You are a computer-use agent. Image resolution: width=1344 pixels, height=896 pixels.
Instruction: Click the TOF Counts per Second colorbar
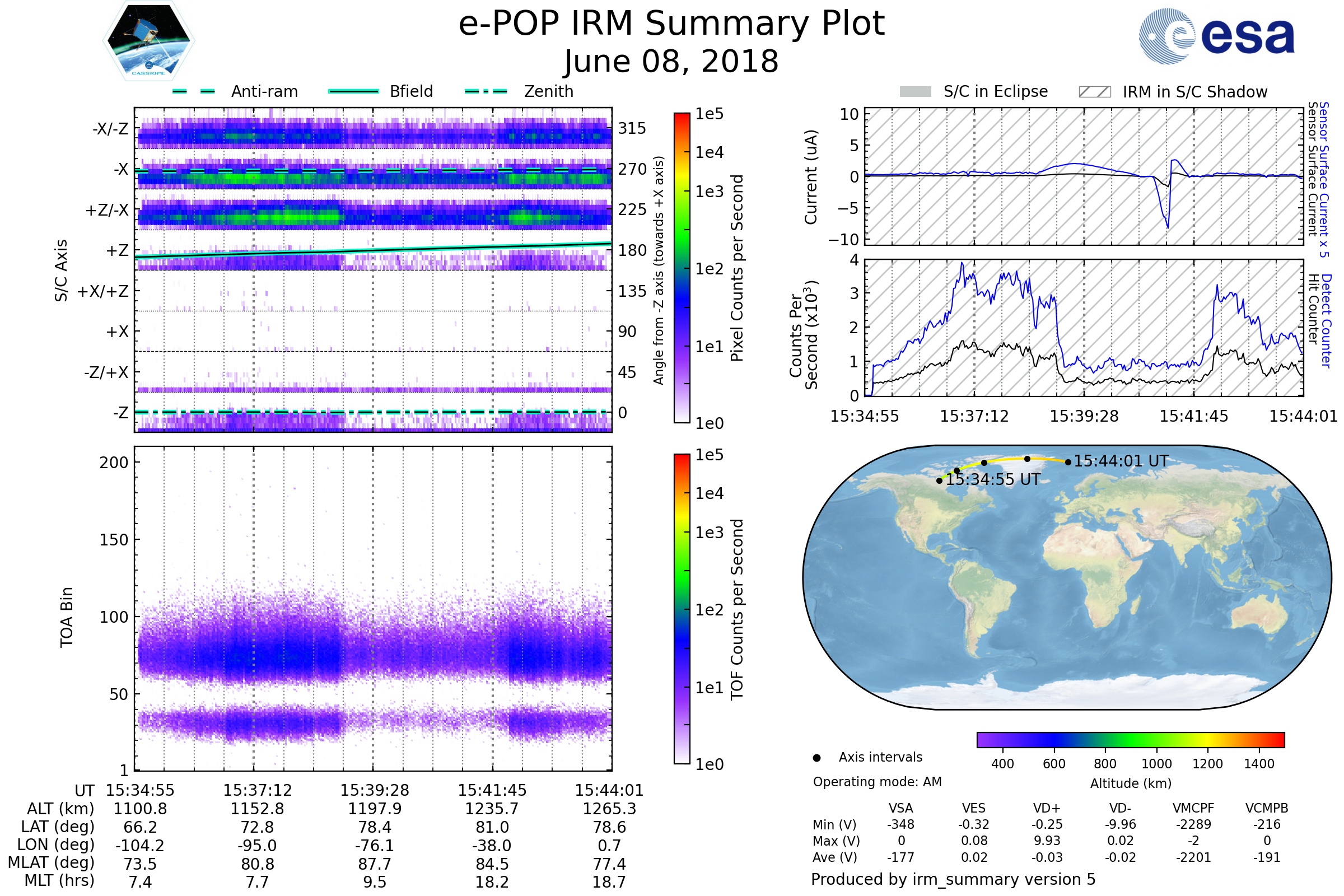pyautogui.click(x=682, y=609)
